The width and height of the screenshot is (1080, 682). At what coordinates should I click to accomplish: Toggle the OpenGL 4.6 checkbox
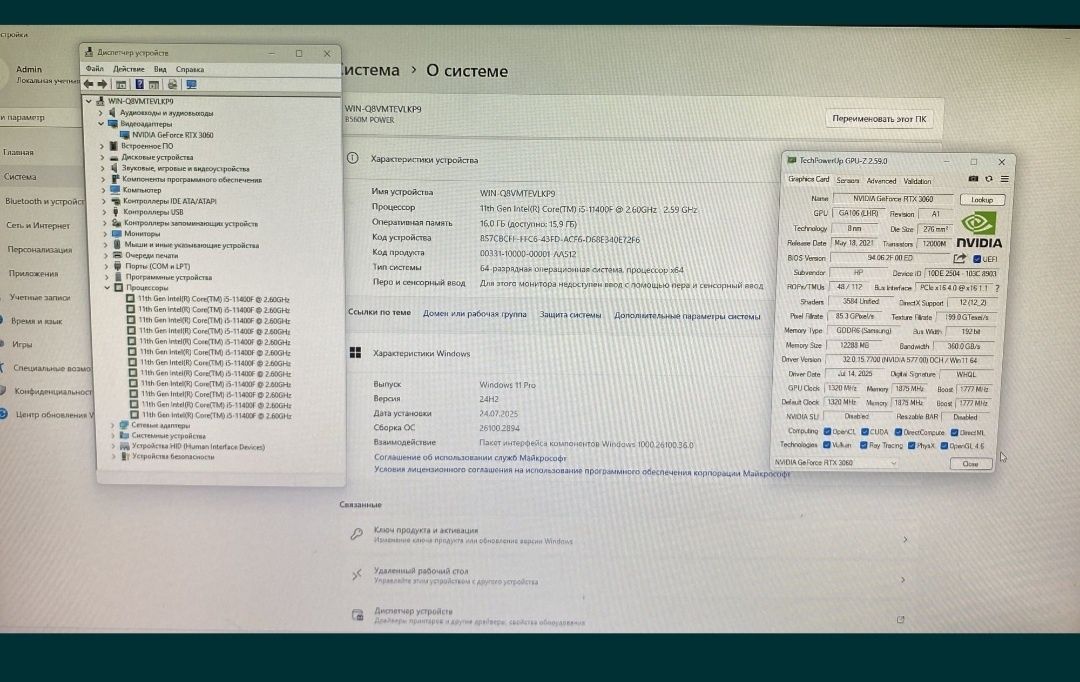tap(944, 446)
